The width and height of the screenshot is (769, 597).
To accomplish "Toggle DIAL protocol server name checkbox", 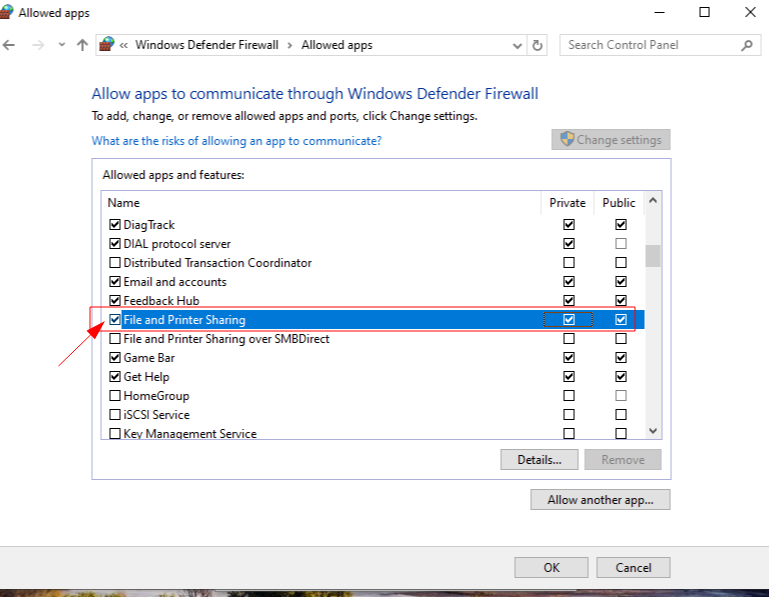I will pos(115,244).
